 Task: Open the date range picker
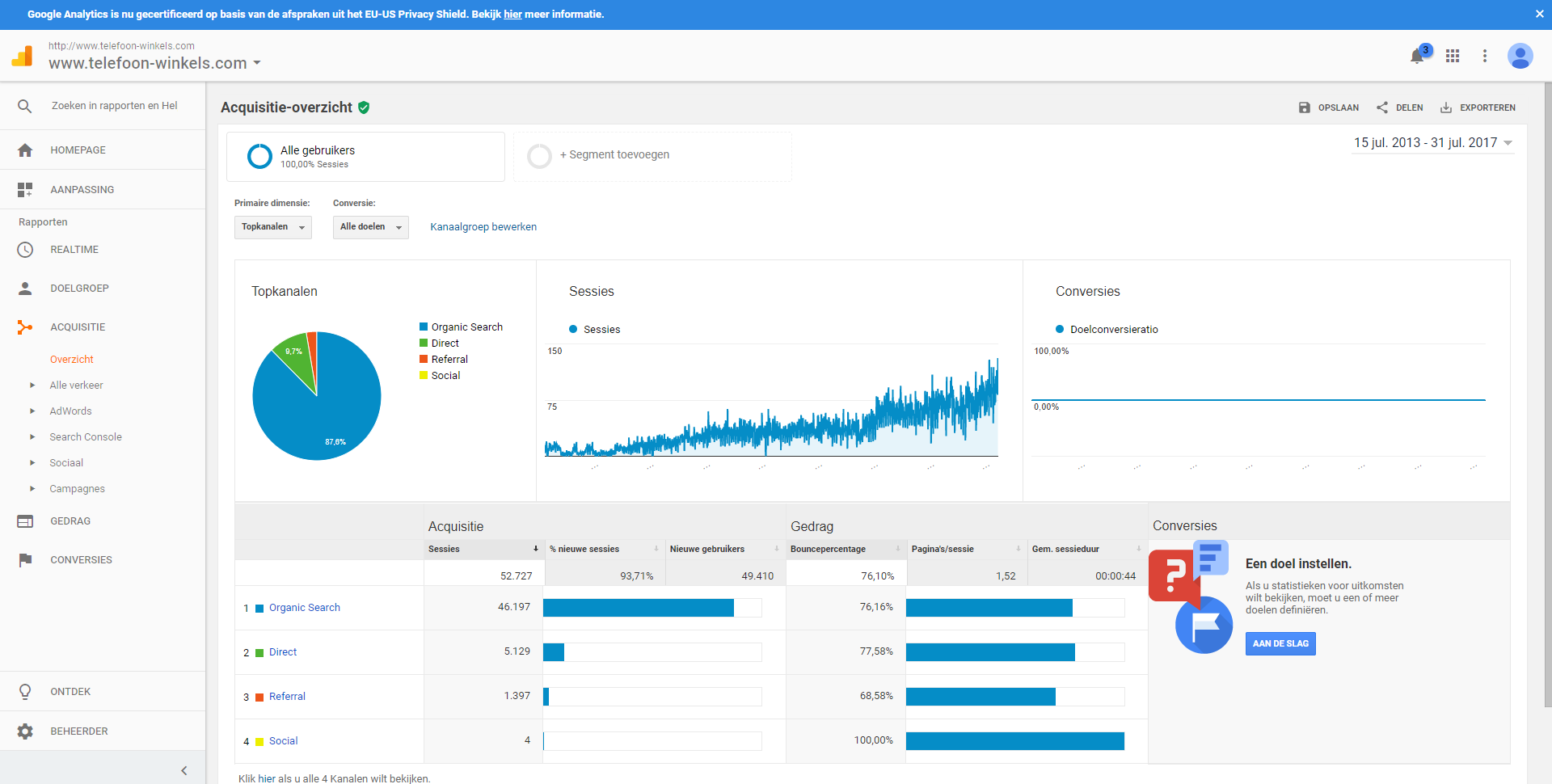(x=1433, y=143)
